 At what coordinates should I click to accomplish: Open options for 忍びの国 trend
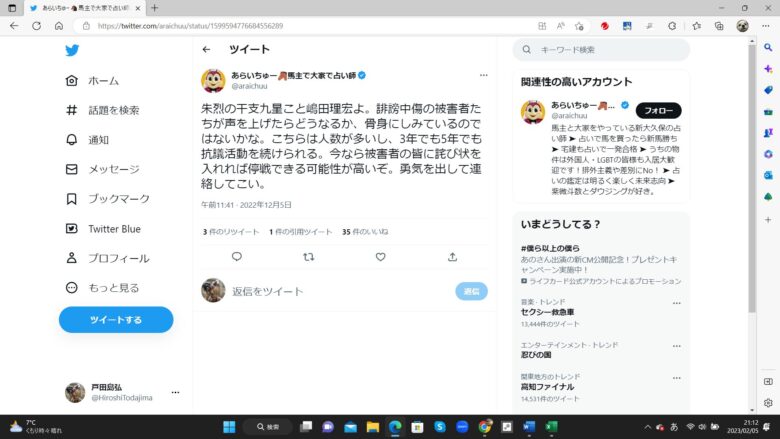[x=677, y=346]
